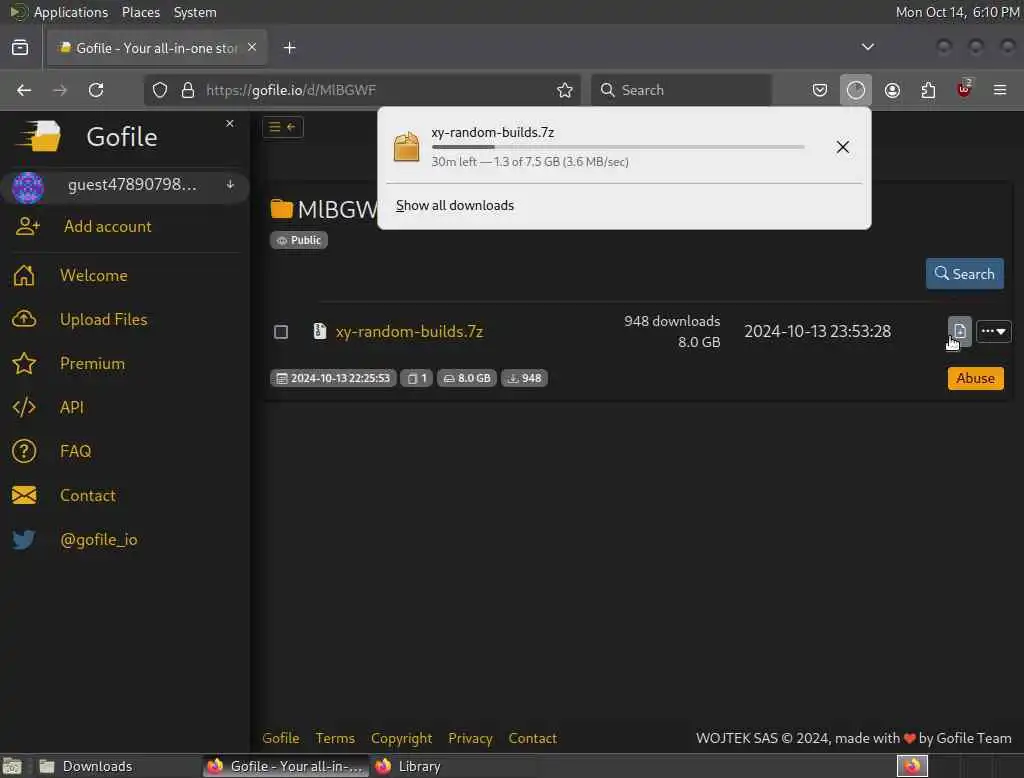Open API page in sidebar
The height and width of the screenshot is (778, 1024).
click(x=72, y=408)
